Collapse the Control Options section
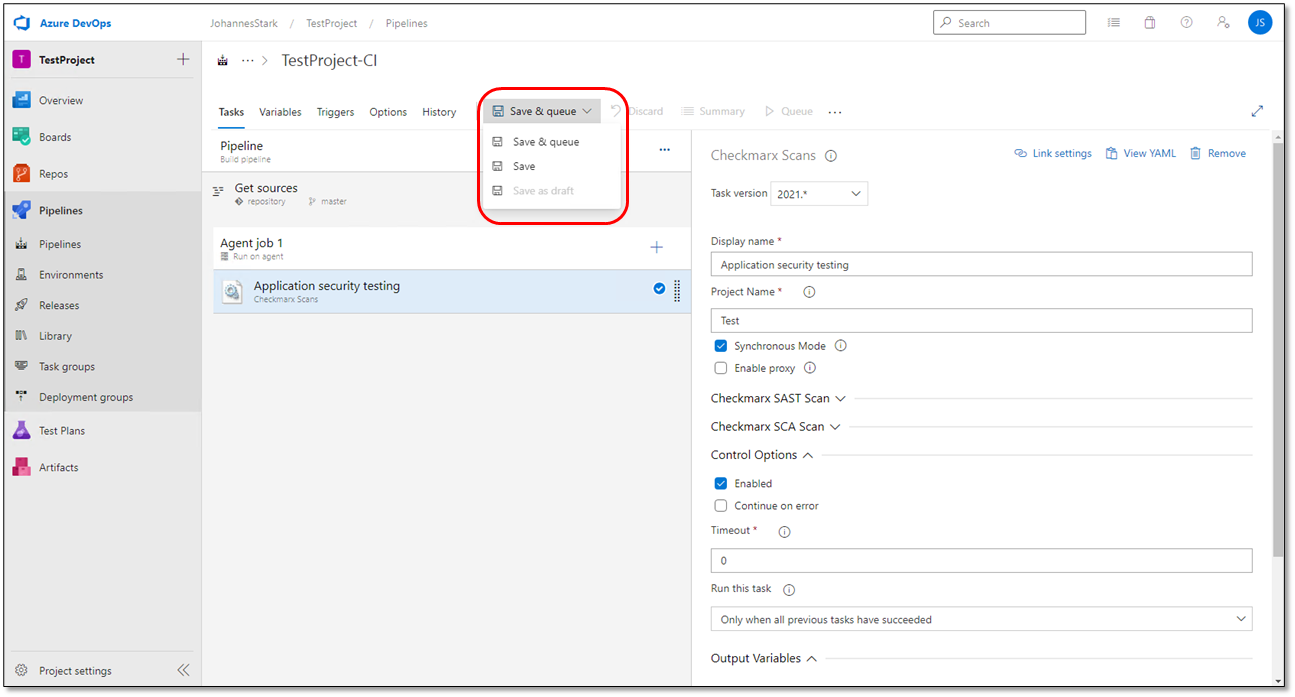1295x697 pixels. tap(762, 455)
